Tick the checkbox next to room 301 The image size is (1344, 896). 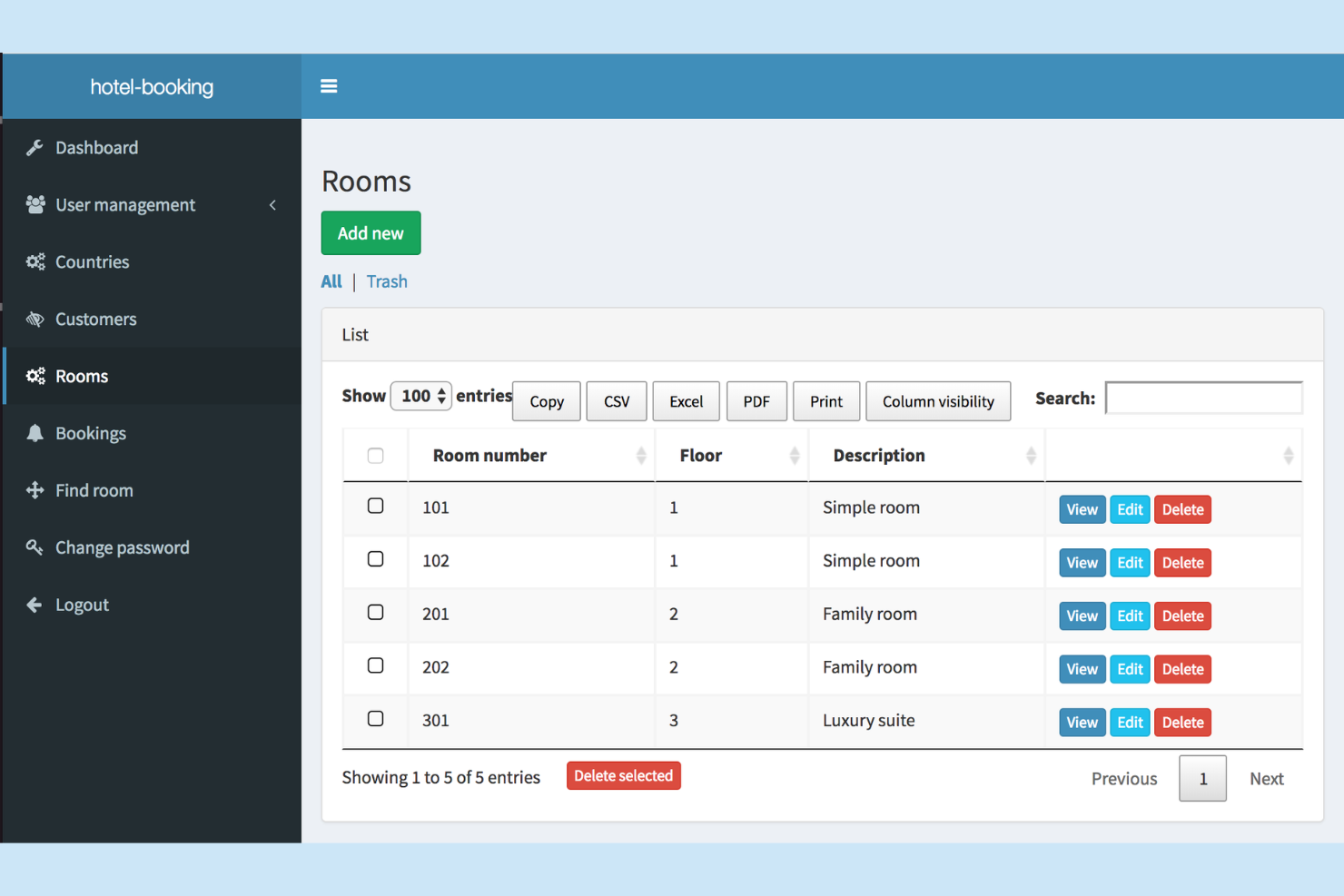[x=375, y=718]
